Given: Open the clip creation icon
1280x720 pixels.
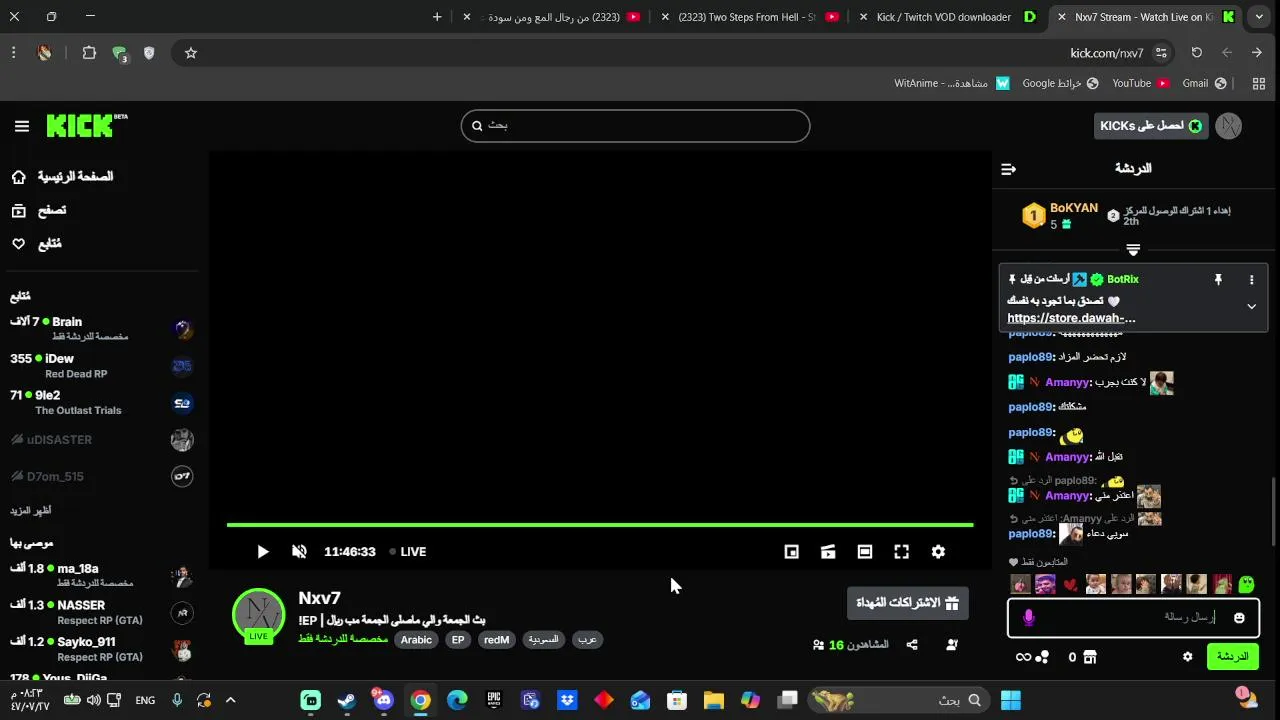Looking at the screenshot, I should 828,551.
